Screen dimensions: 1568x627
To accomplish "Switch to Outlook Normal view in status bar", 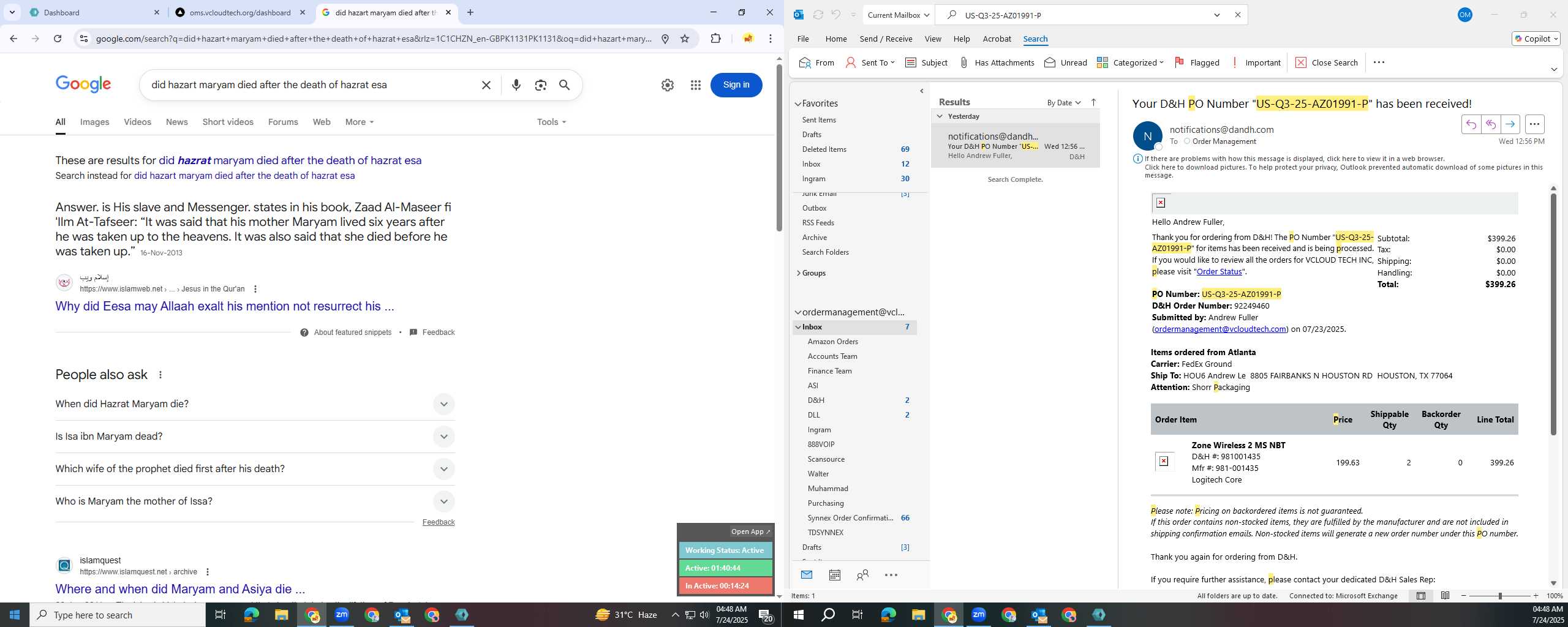I will click(1421, 596).
